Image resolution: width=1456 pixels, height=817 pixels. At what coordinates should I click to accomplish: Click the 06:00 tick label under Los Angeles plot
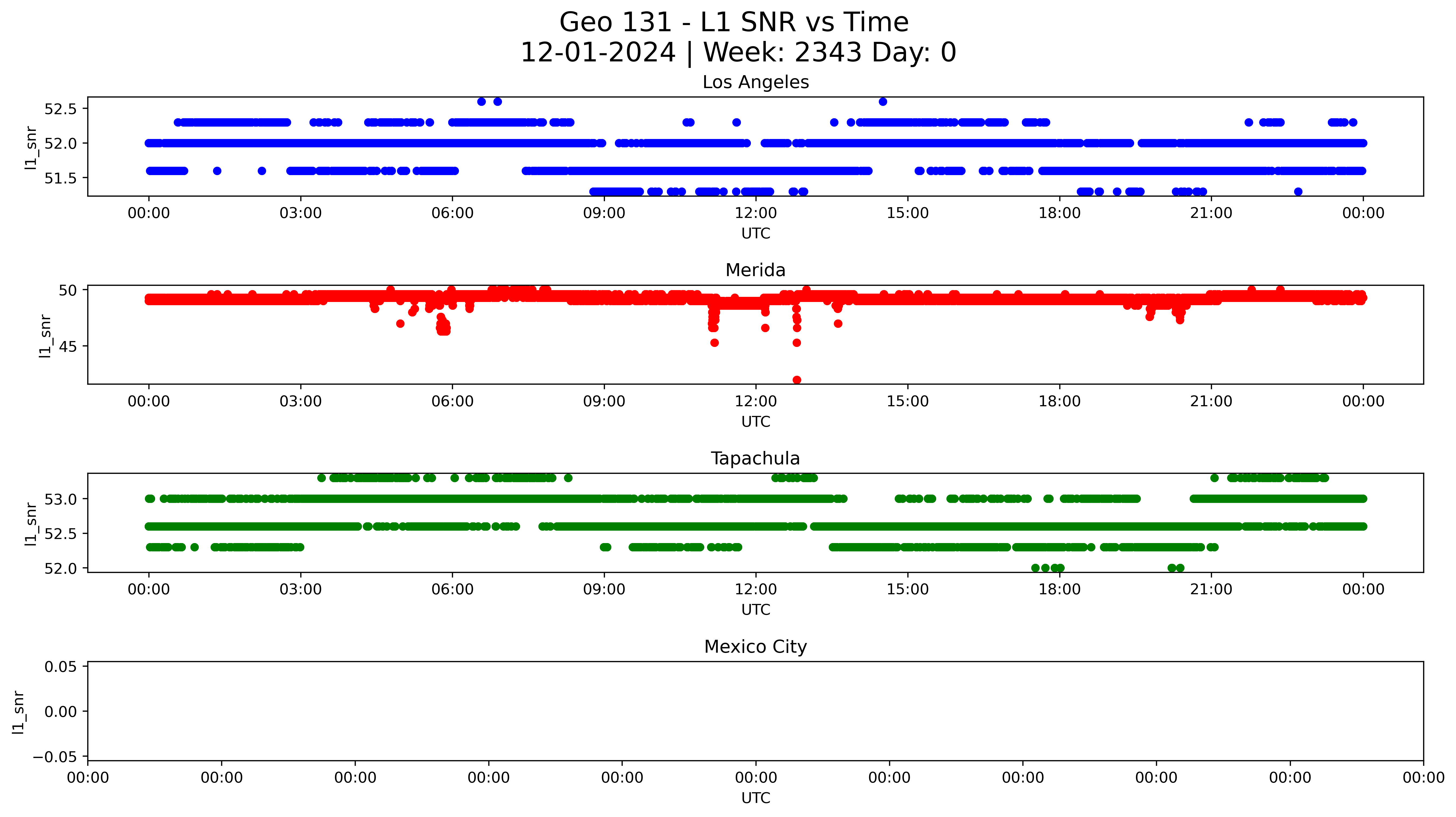tap(452, 213)
